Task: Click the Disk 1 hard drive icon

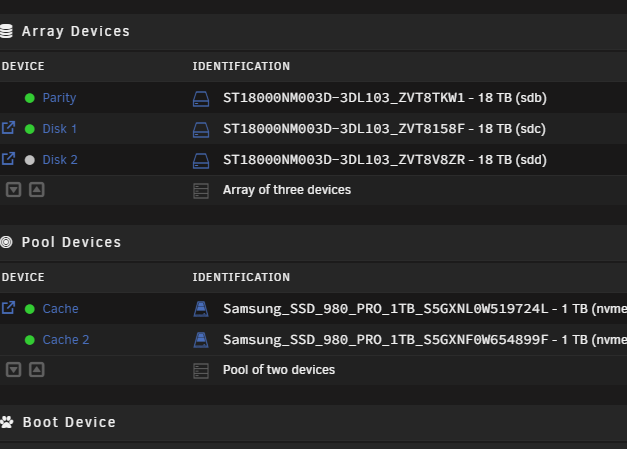Action: [201, 130]
